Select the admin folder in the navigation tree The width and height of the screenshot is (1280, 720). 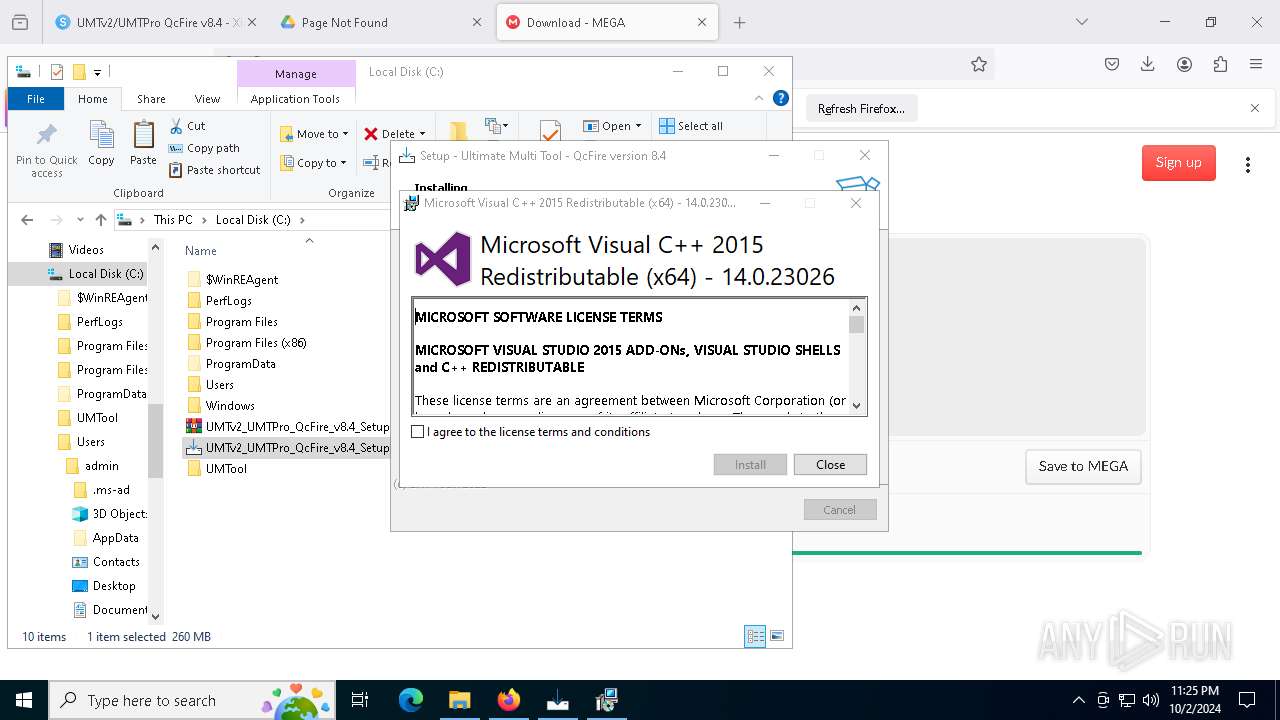(101, 466)
